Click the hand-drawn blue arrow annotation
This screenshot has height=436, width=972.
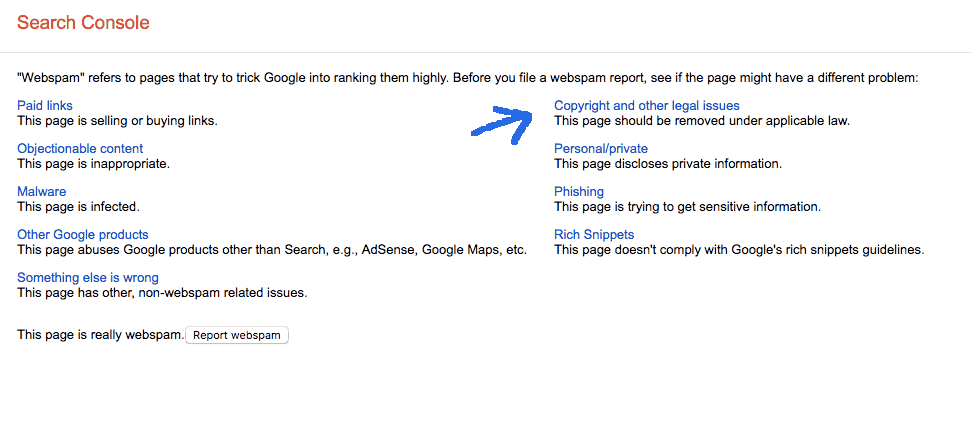503,125
